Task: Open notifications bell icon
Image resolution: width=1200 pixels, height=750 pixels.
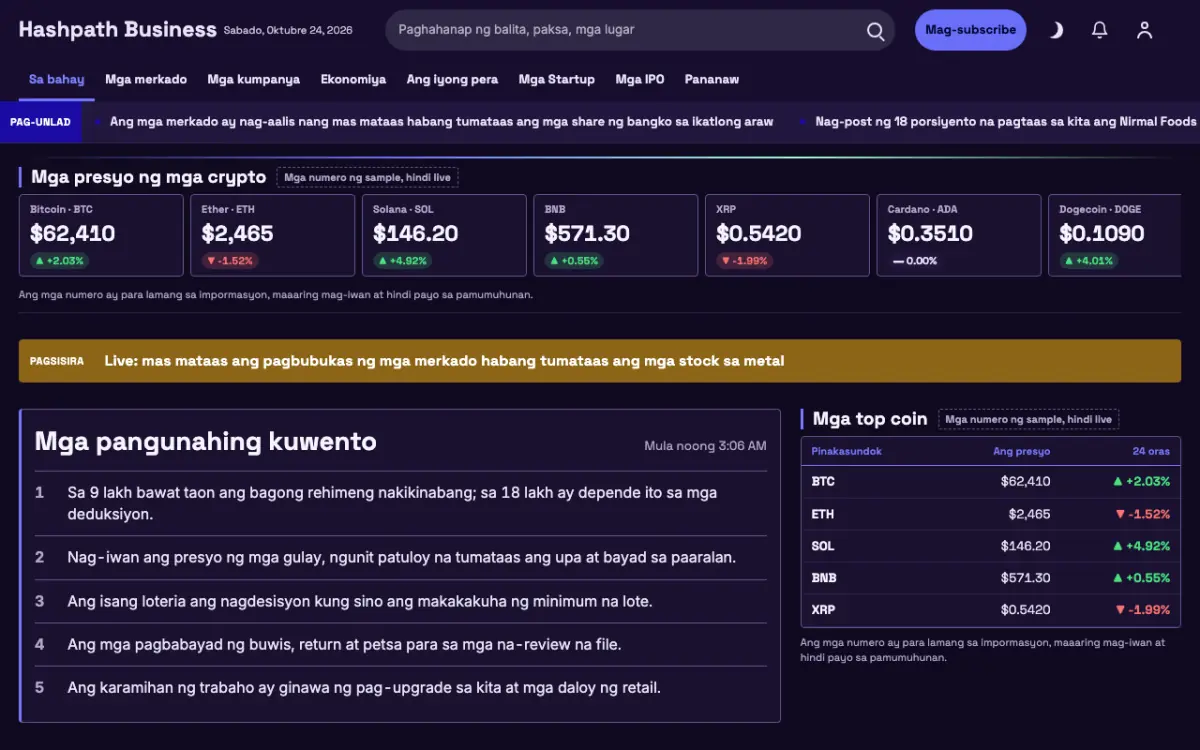Action: (1100, 30)
